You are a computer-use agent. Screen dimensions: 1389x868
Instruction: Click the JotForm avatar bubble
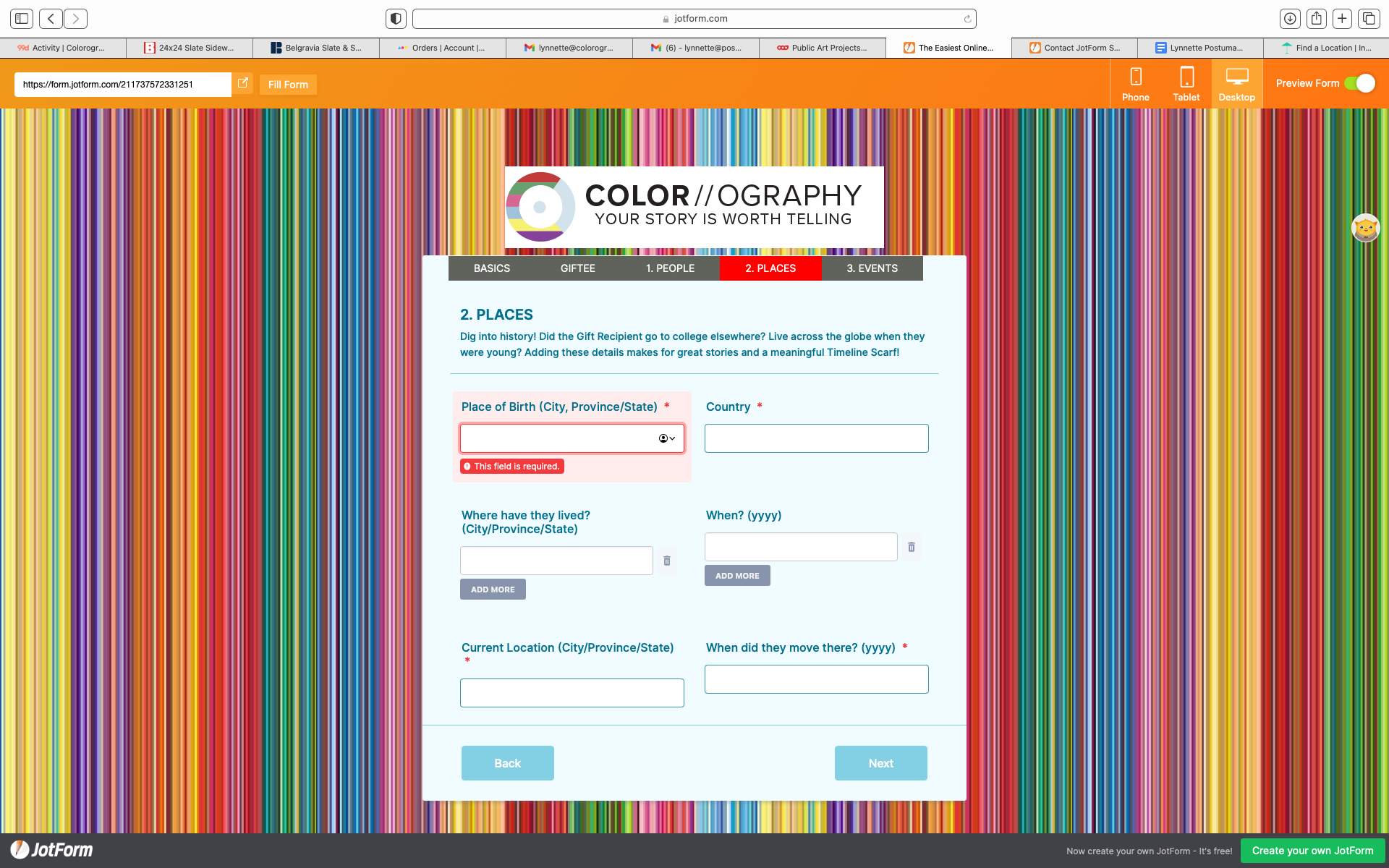1365,229
